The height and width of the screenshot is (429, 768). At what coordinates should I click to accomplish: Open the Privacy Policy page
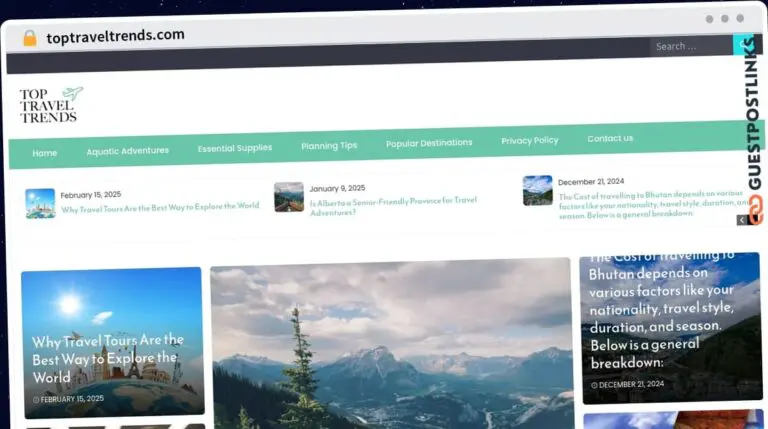point(529,141)
